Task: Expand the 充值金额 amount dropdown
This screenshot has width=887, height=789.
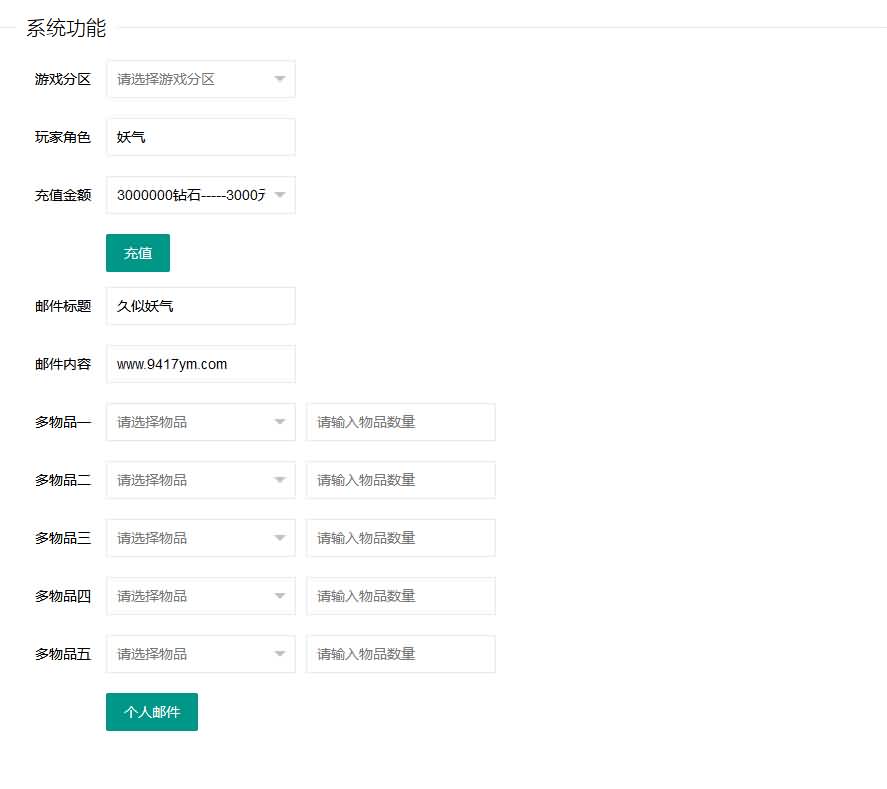Action: click(200, 195)
